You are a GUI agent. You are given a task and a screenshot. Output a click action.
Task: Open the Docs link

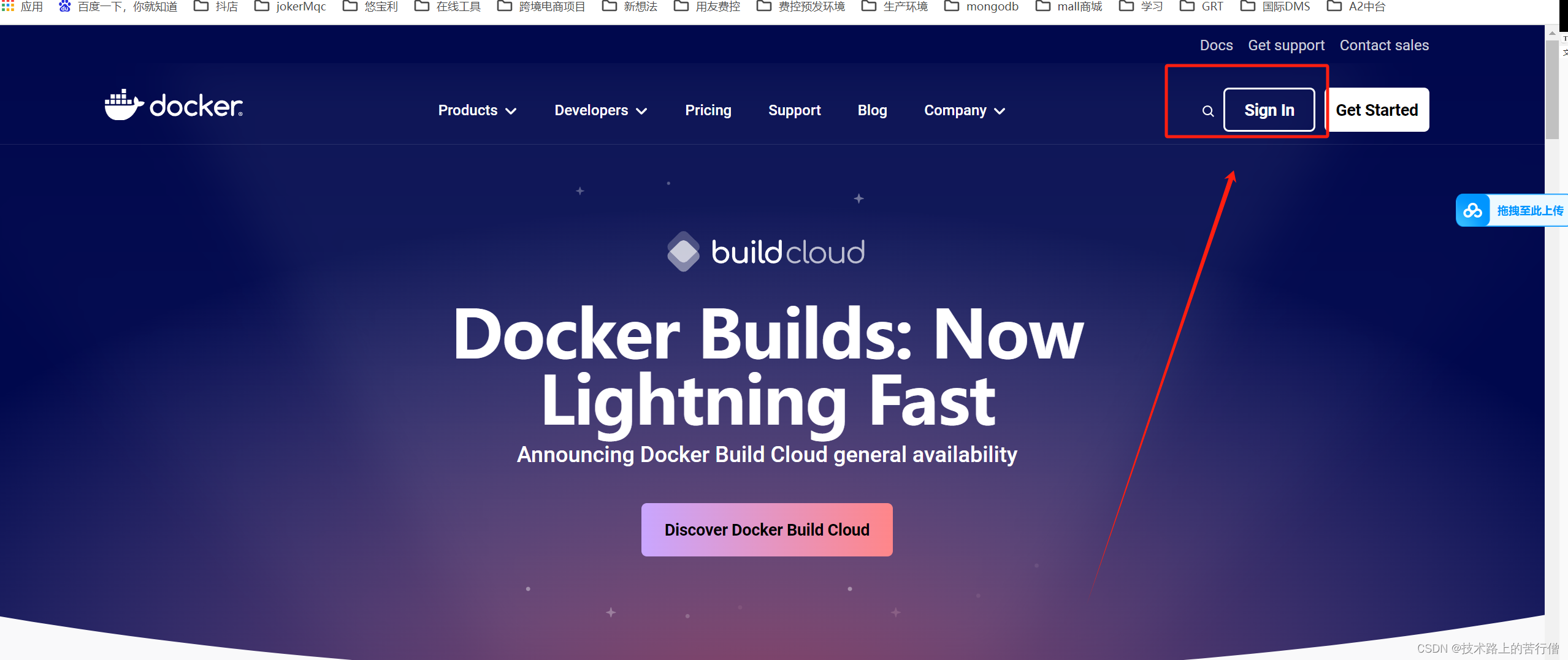point(1216,45)
